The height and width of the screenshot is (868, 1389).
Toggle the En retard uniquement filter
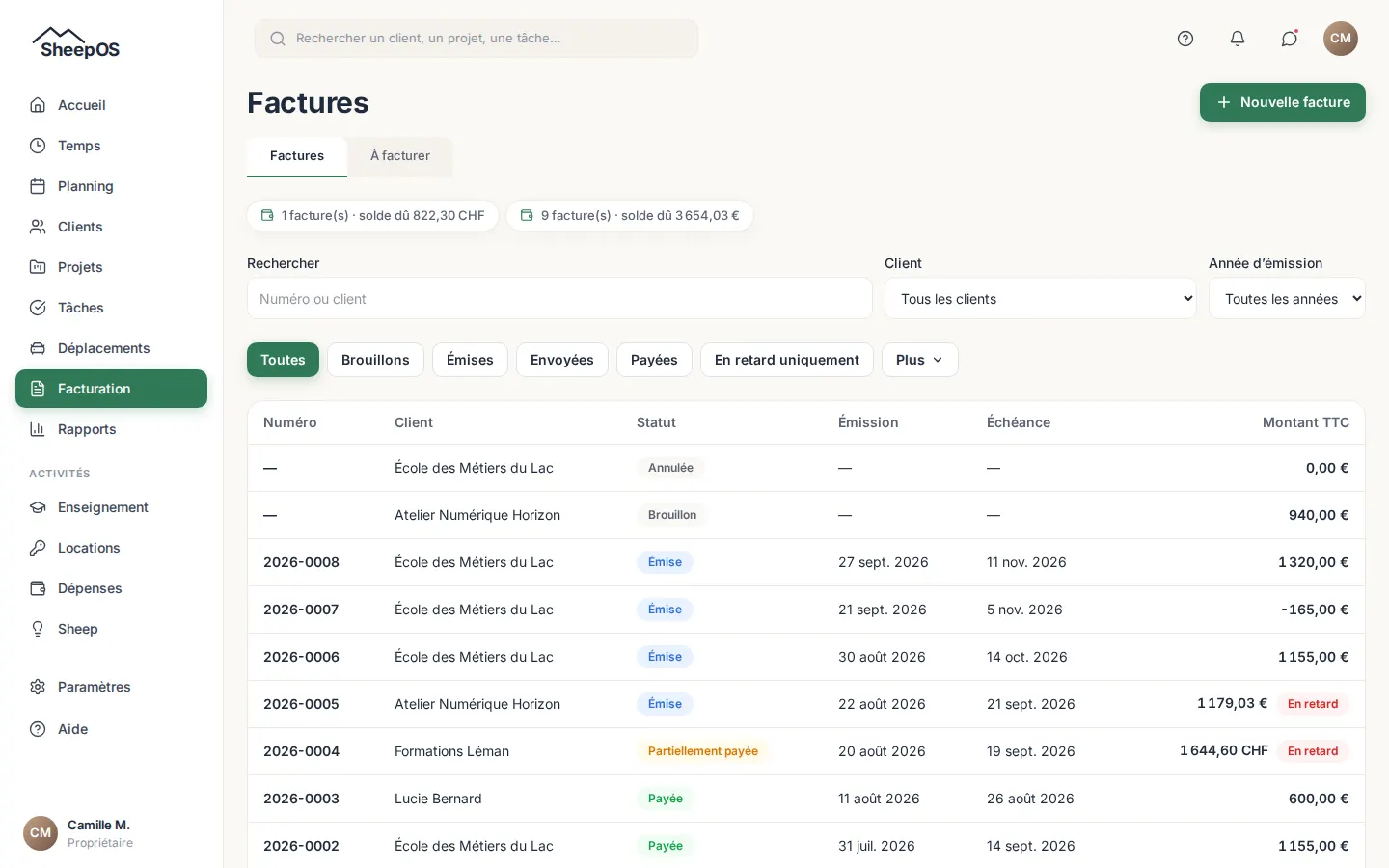787,360
